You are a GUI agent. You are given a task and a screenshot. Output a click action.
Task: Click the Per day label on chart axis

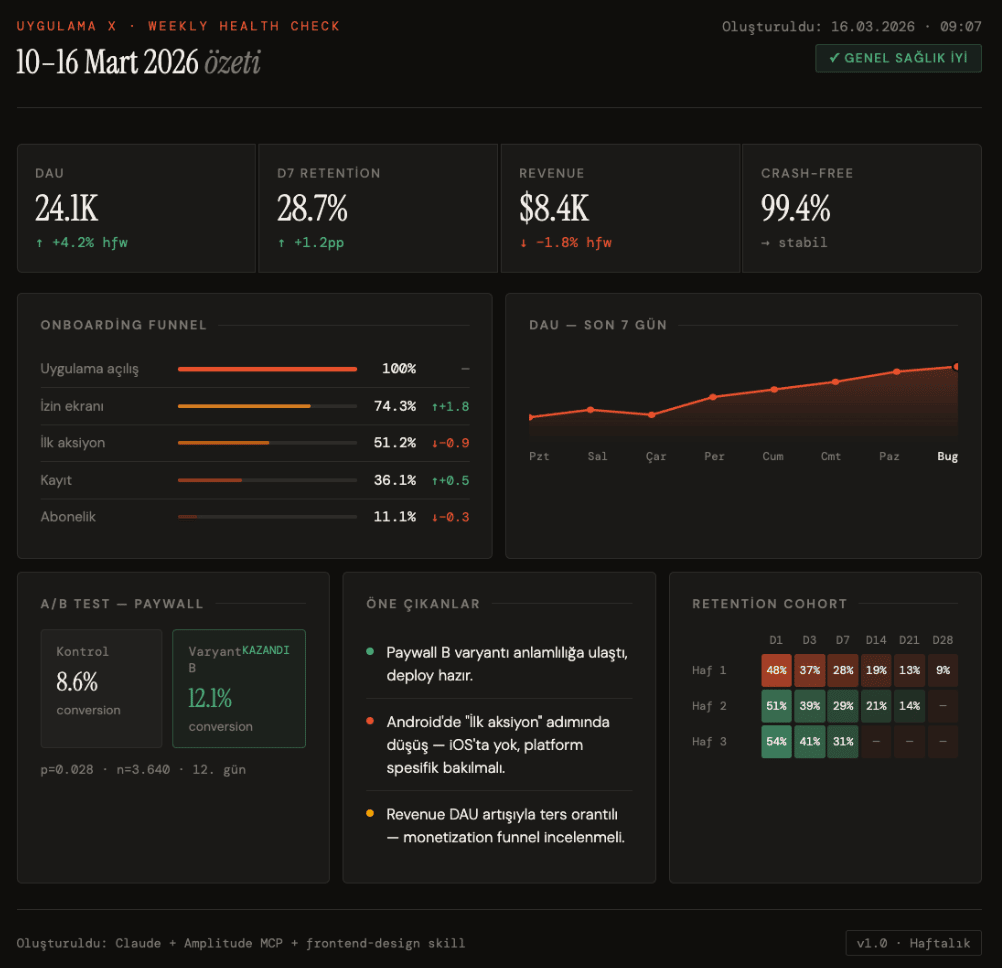point(714,456)
